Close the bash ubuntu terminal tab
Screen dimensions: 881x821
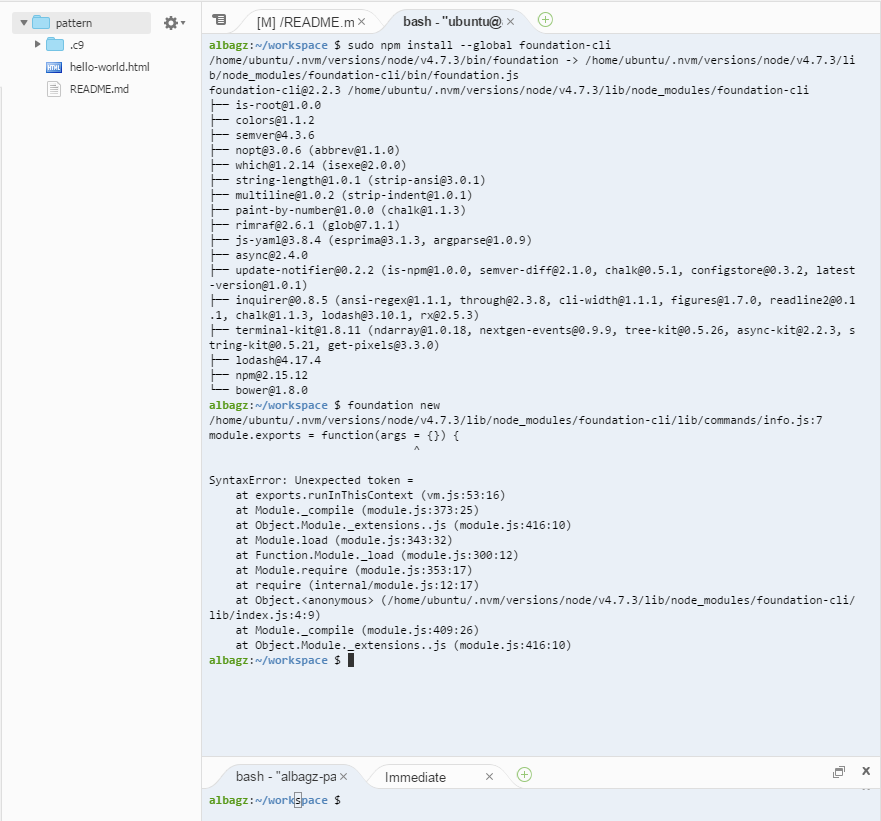click(x=510, y=21)
